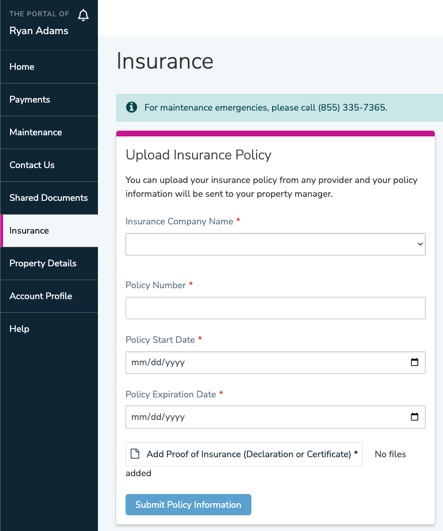Go to Home in the sidebar
The width and height of the screenshot is (443, 531).
[49, 67]
